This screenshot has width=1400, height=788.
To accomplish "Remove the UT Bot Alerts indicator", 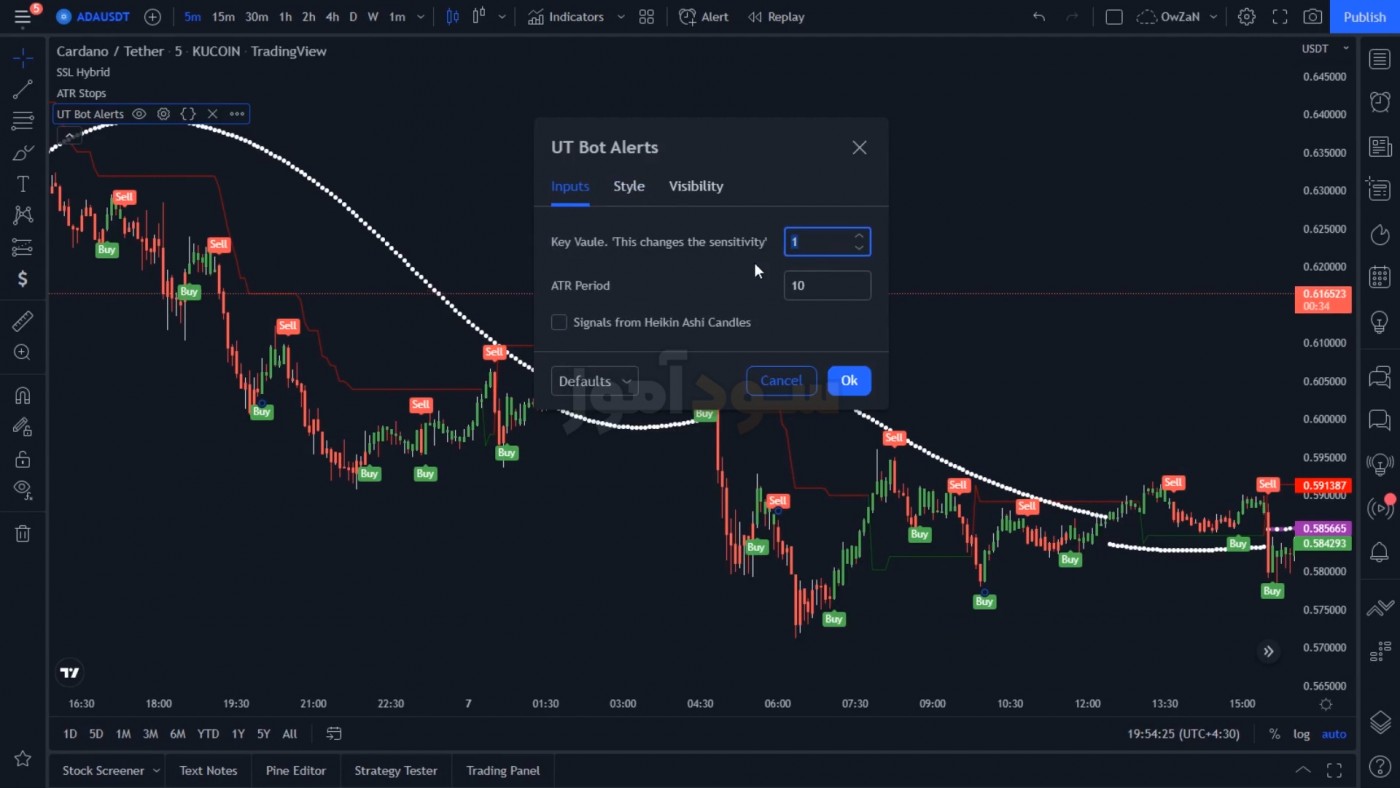I will pyautogui.click(x=212, y=114).
